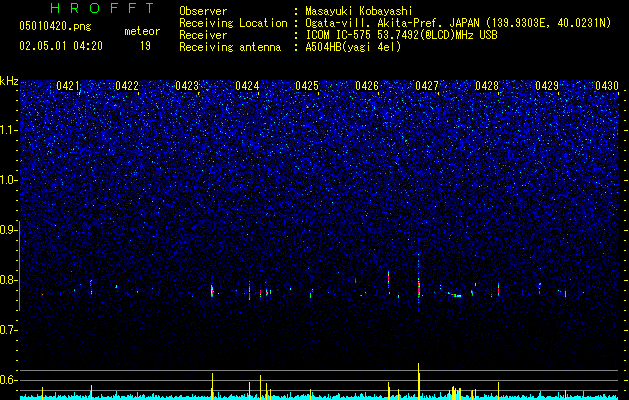Click the 1.0 frequency axis label
This screenshot has height=400, width=629.
click(9, 180)
